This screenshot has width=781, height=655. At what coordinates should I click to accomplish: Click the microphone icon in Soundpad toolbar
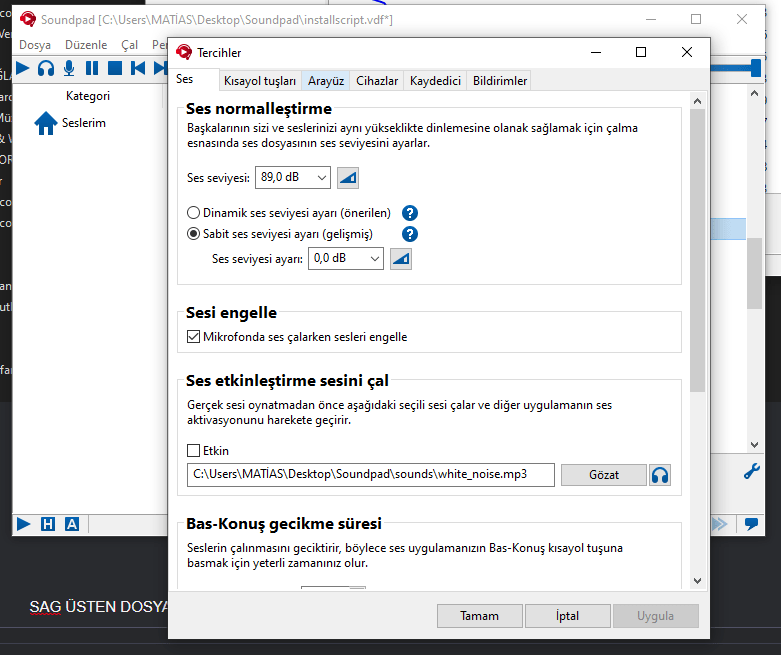pyautogui.click(x=69, y=68)
